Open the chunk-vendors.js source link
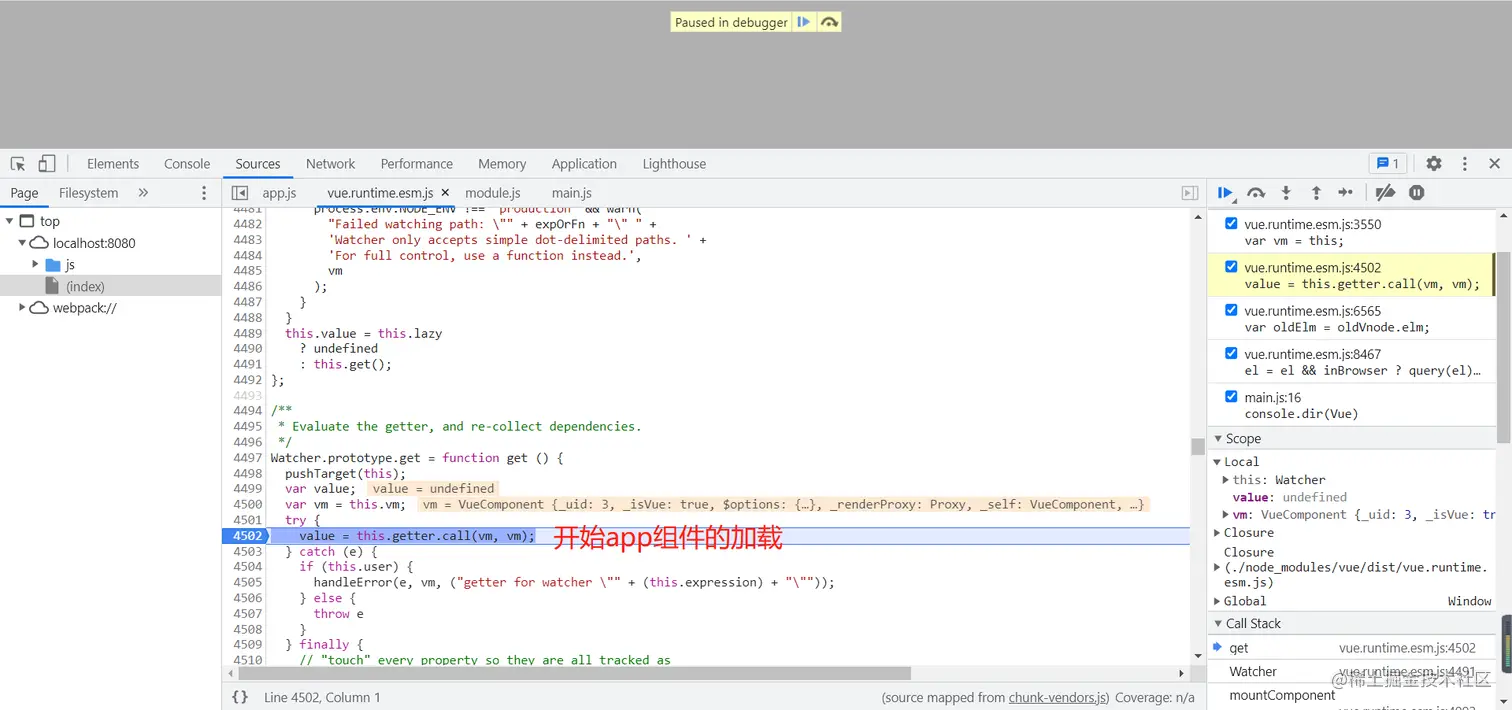 [1059, 698]
